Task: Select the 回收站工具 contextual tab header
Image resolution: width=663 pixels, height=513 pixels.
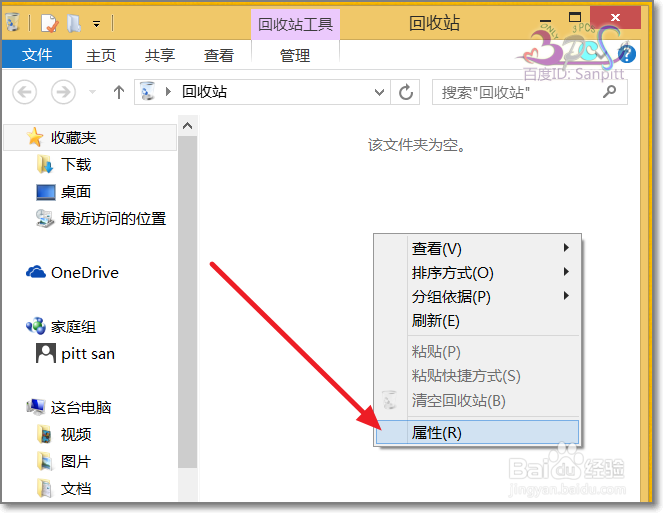Action: tap(295, 24)
